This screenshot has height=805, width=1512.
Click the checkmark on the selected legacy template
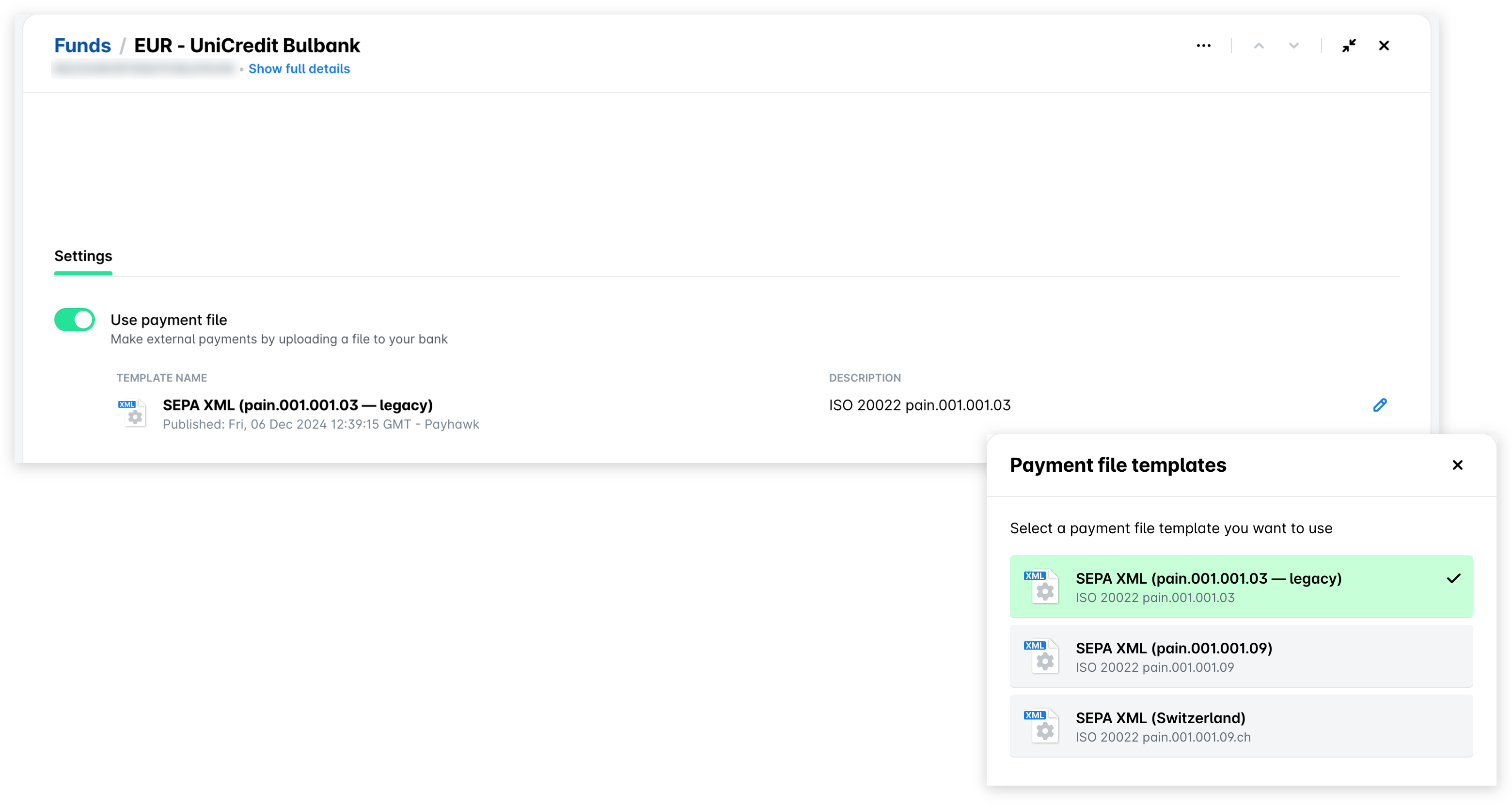coord(1453,578)
